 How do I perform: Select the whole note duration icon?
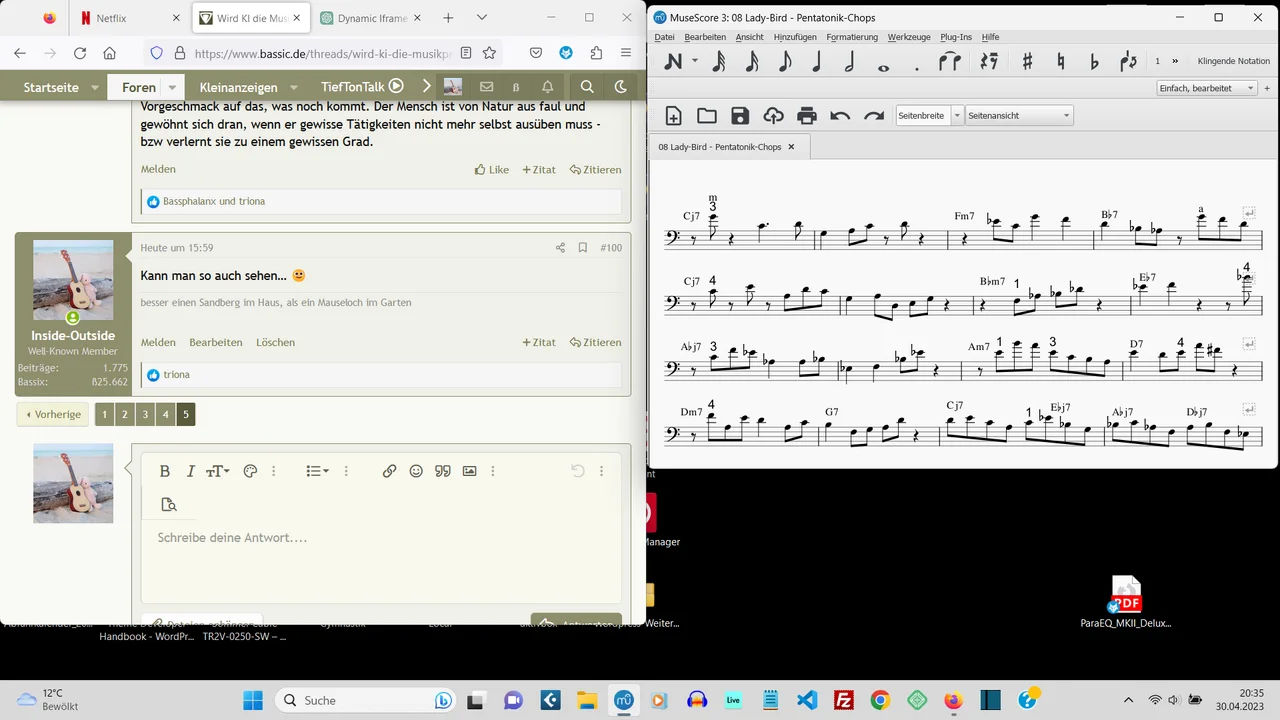coord(883,63)
